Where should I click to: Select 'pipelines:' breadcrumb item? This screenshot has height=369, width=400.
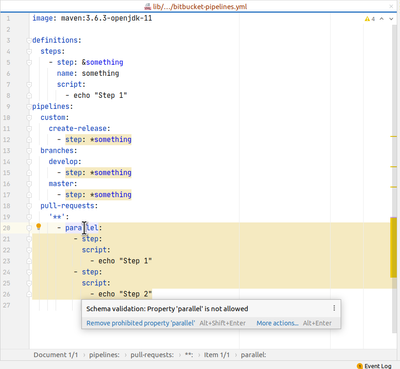point(104,355)
